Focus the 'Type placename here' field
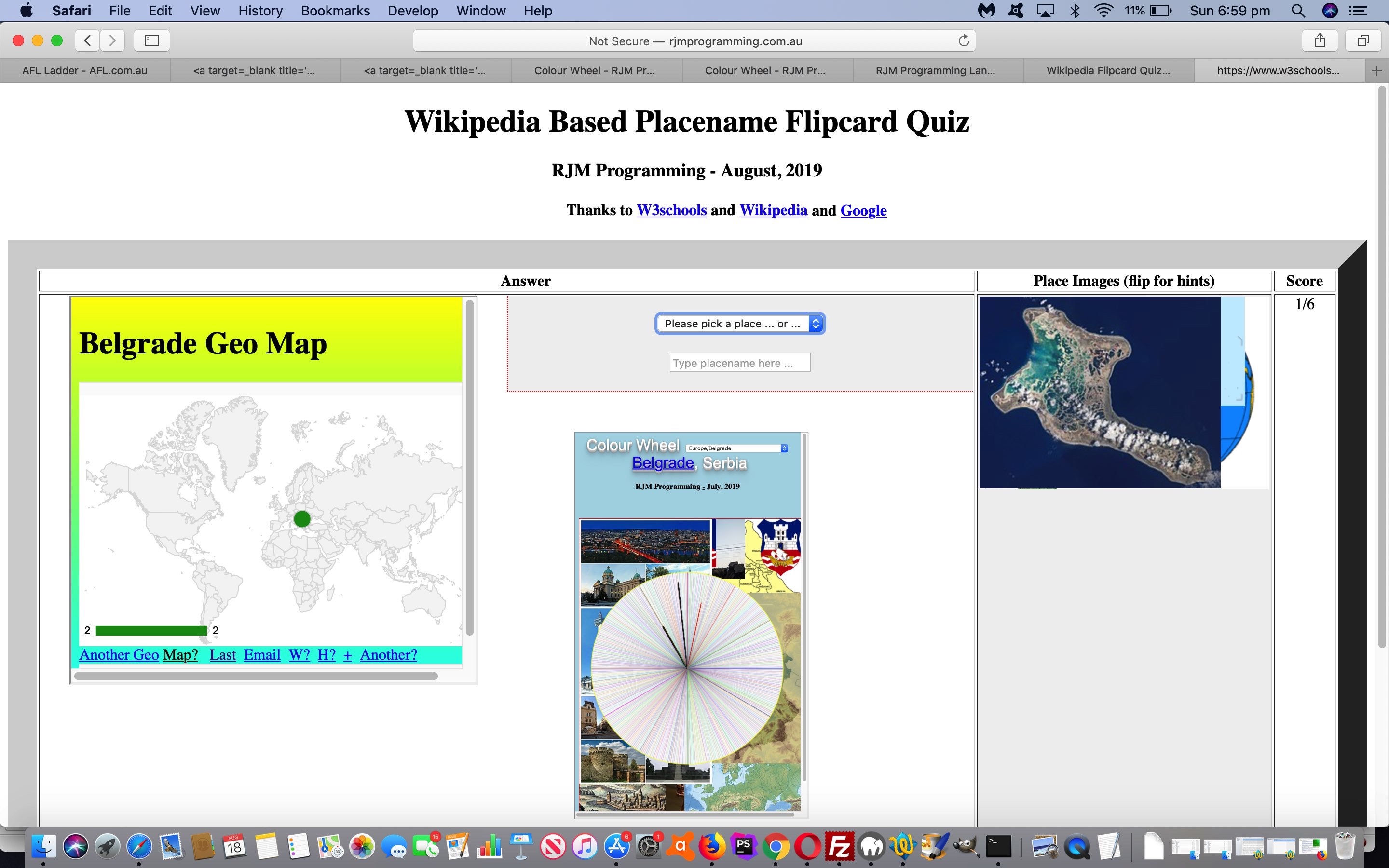1389x868 pixels. coord(740,363)
